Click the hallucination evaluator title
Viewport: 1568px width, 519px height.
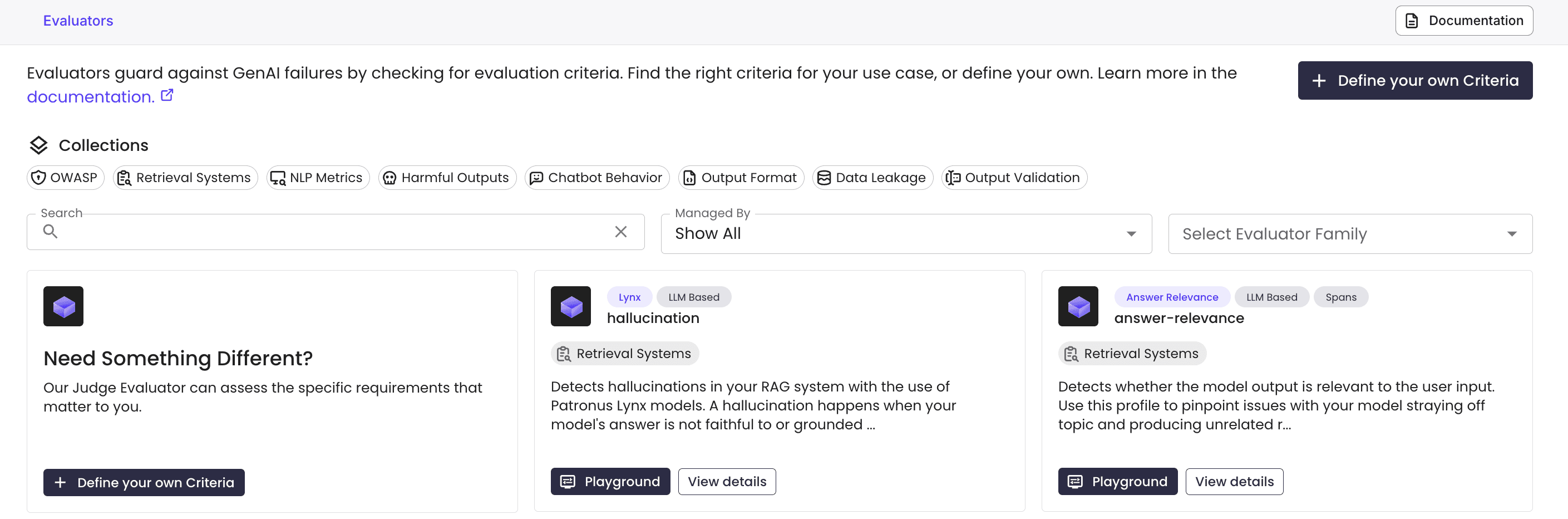coord(653,318)
